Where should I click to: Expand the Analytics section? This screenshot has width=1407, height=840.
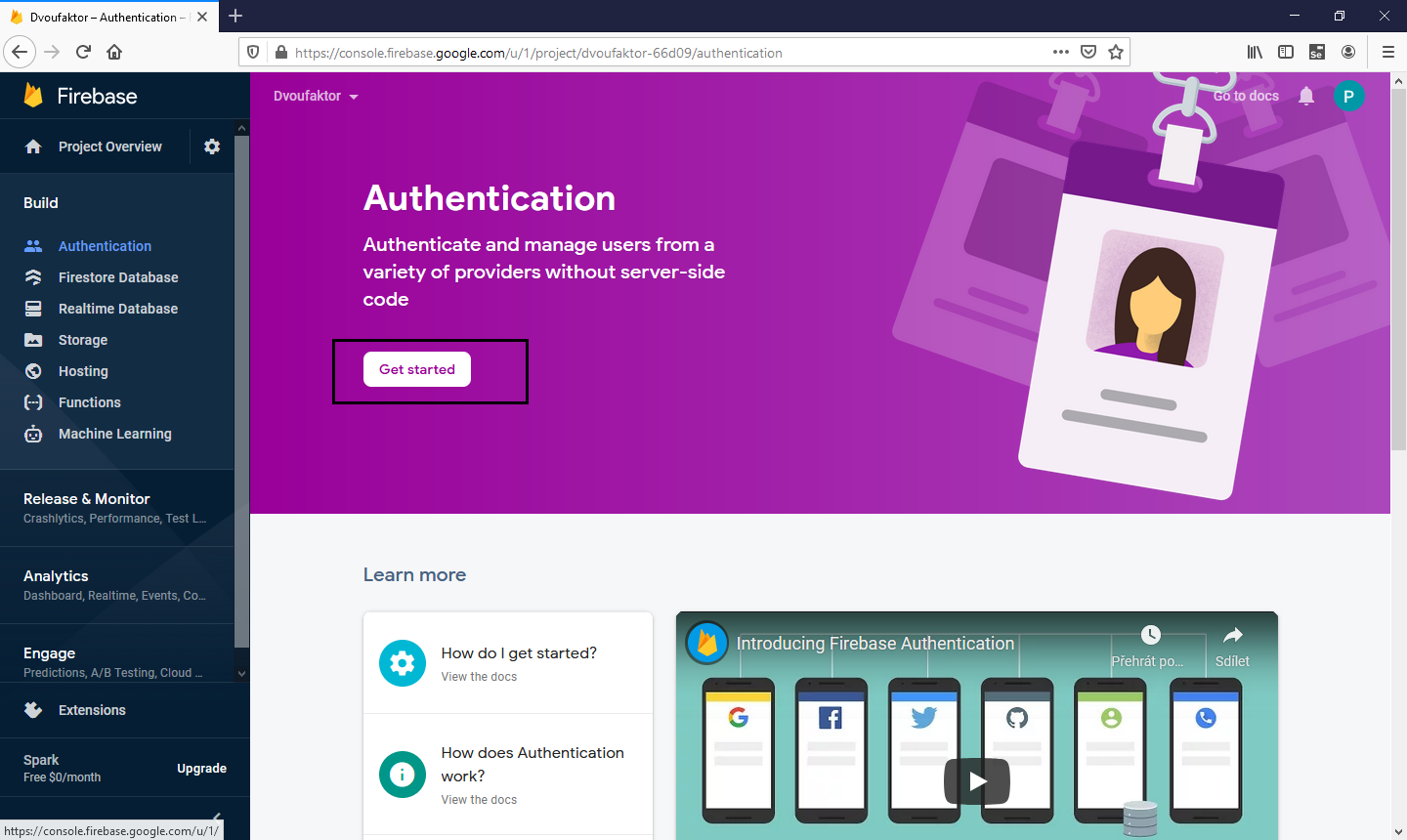point(117,584)
